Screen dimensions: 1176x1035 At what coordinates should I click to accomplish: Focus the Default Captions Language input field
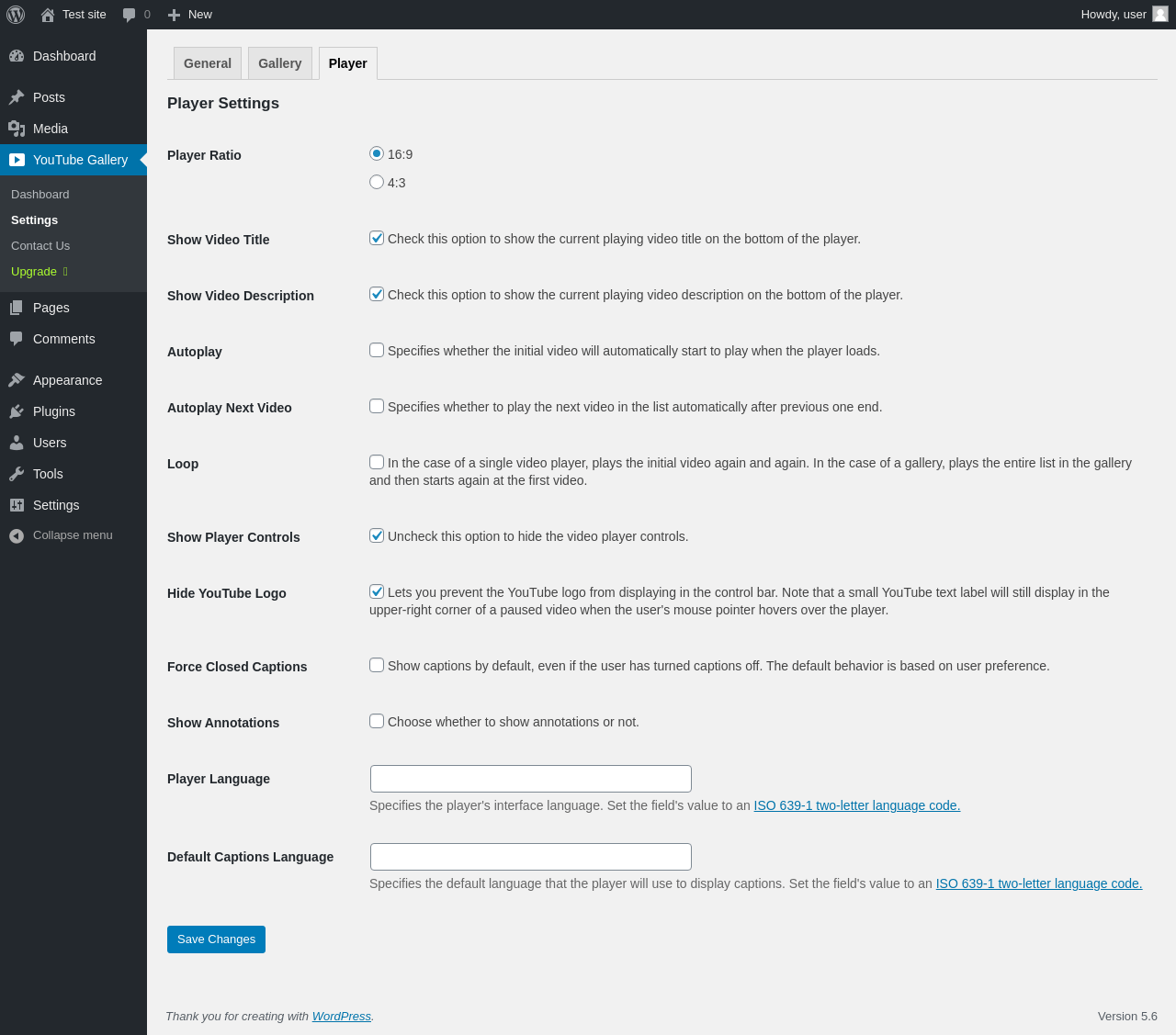tap(531, 857)
